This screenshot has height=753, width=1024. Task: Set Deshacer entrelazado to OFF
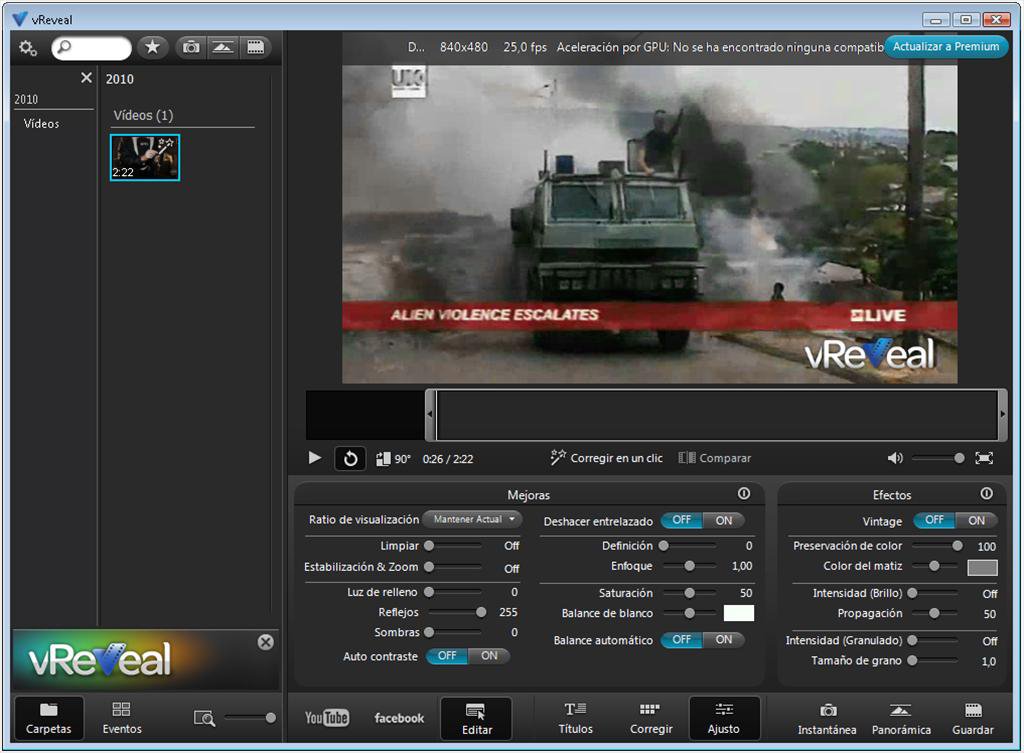coord(681,521)
